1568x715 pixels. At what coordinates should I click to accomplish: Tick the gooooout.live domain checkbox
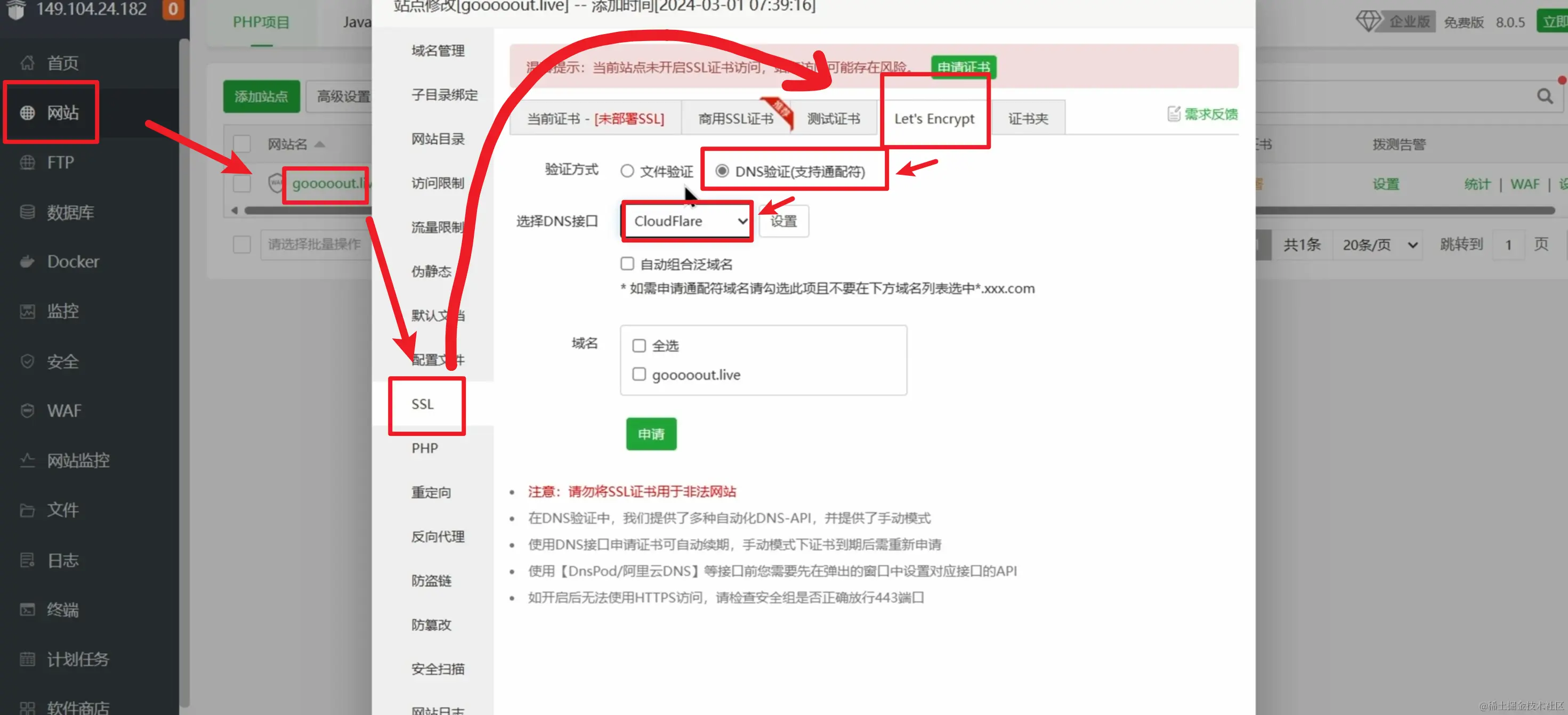[x=638, y=373]
